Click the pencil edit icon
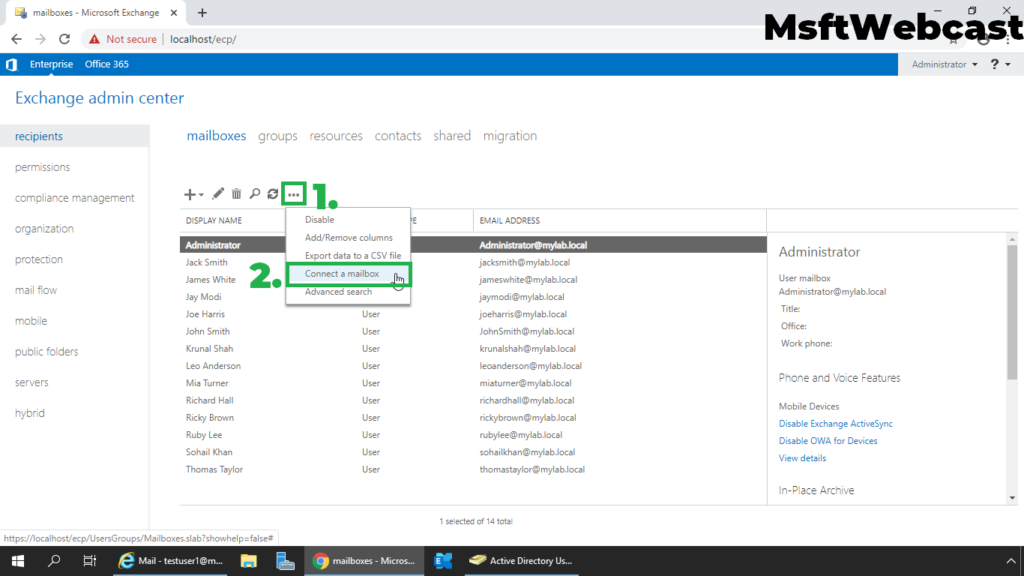The height and width of the screenshot is (576, 1024). pyautogui.click(x=217, y=194)
